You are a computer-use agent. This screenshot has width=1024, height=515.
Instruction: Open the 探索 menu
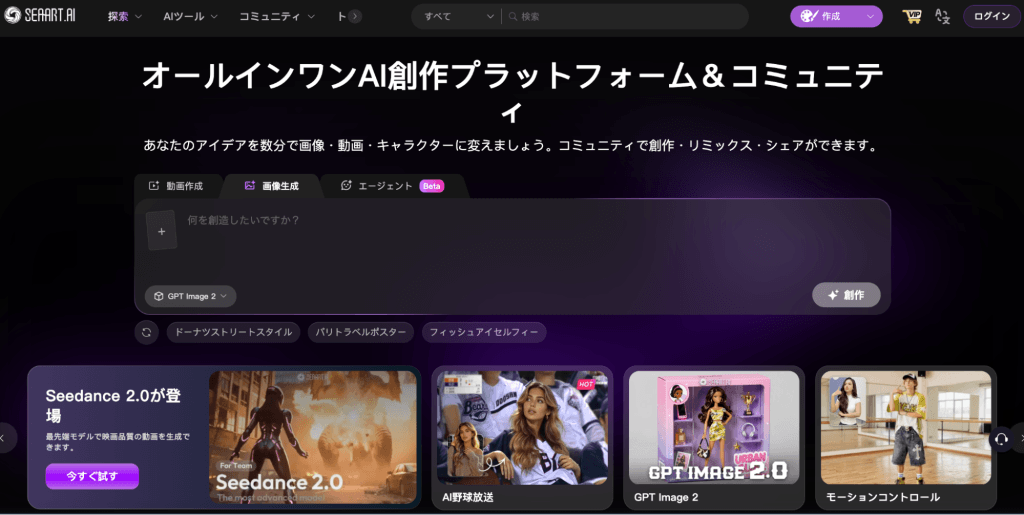[125, 16]
